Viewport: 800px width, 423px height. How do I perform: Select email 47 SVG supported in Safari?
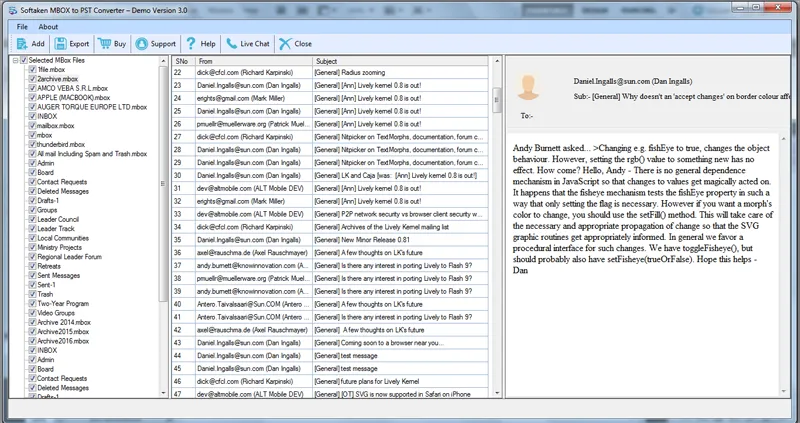pyautogui.click(x=330, y=394)
